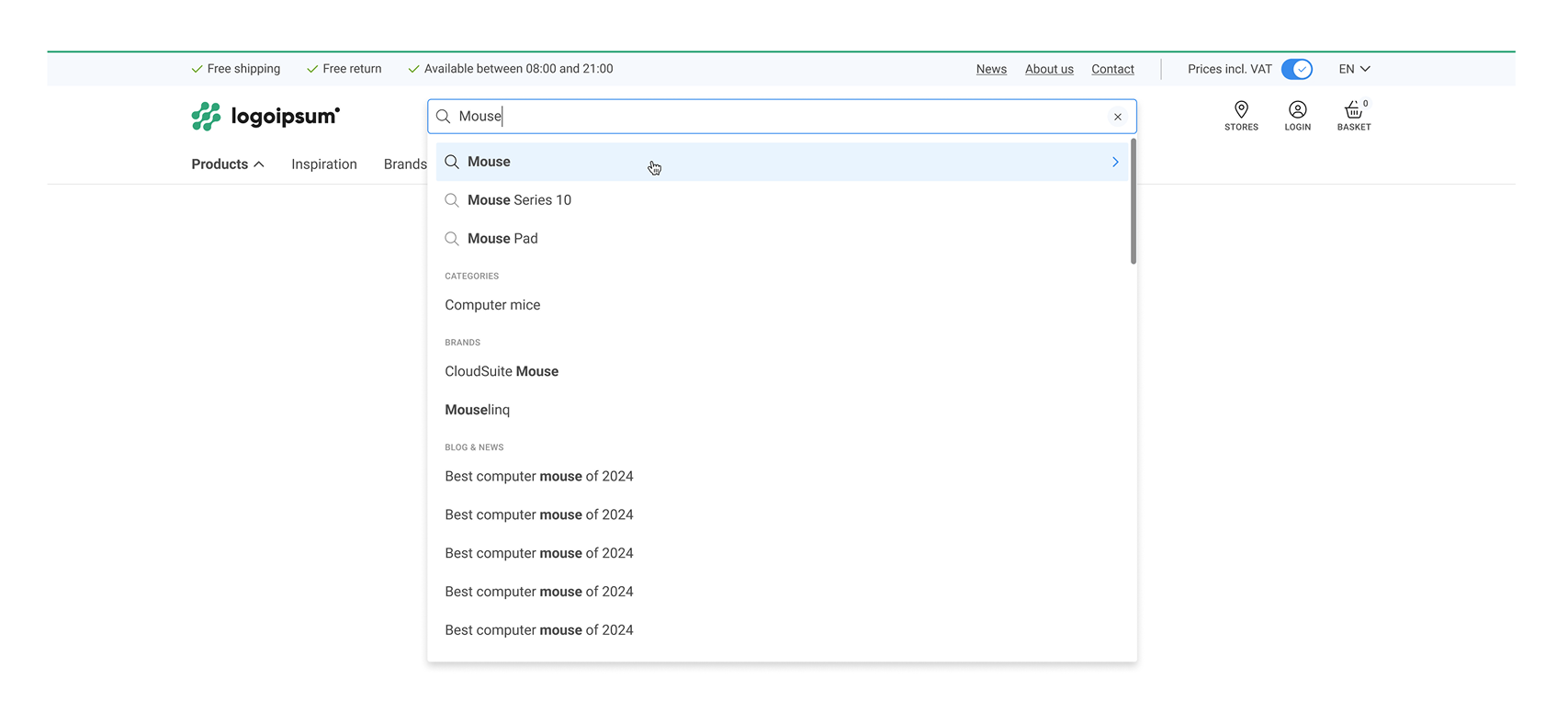Open the shopping Basket icon
Viewport: 1568px width, 712px height.
pos(1353,111)
